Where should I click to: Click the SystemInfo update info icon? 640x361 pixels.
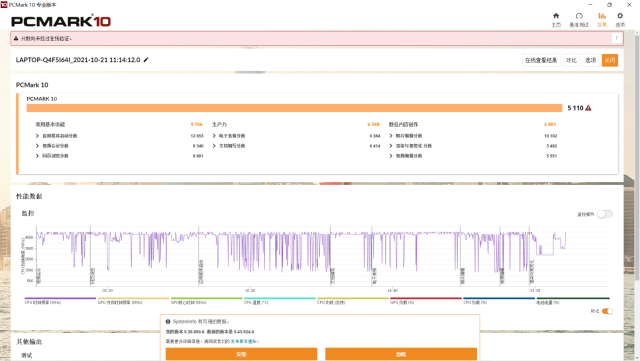(x=168, y=322)
